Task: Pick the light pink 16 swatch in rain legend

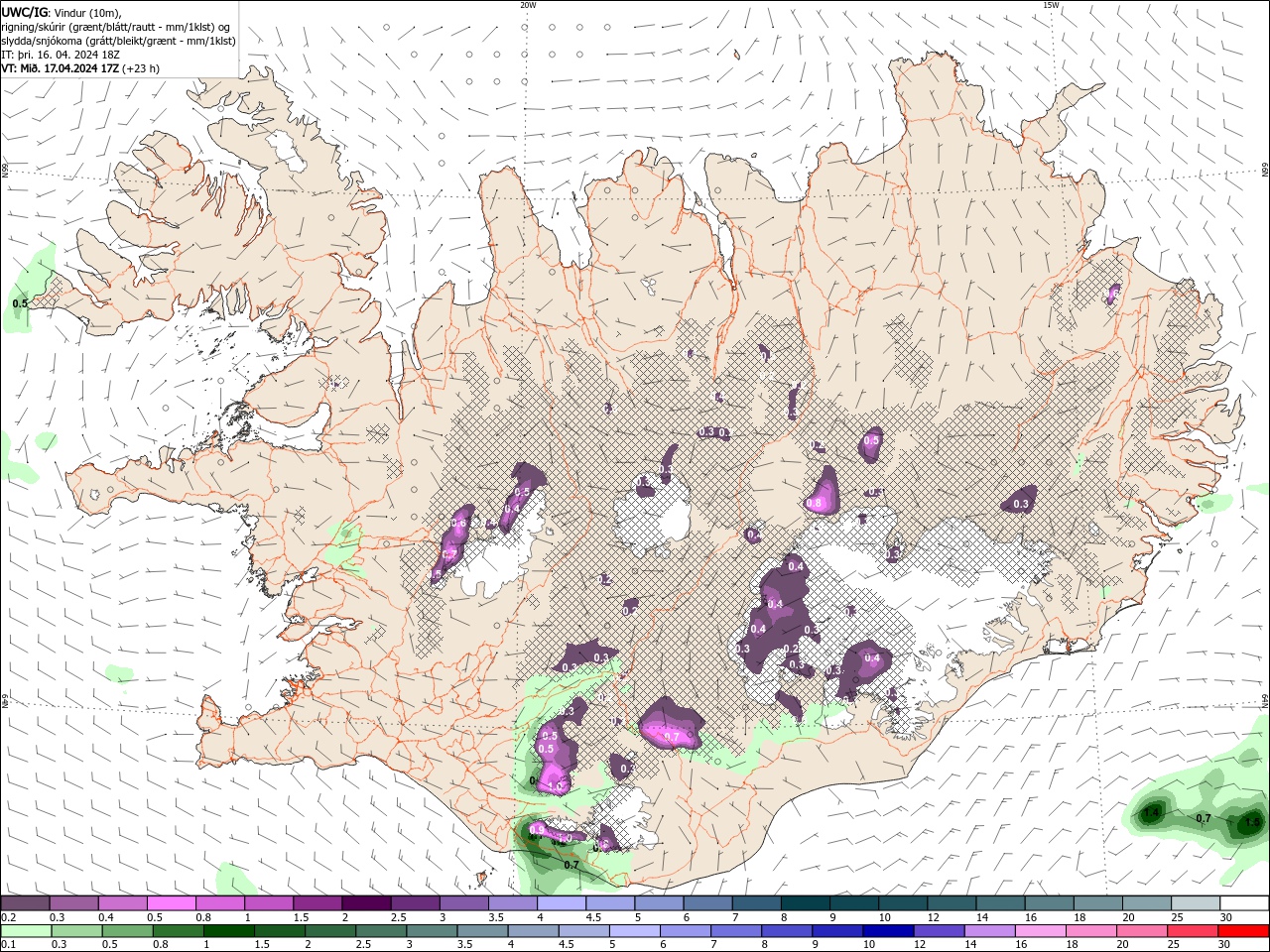Action: coord(1040,931)
